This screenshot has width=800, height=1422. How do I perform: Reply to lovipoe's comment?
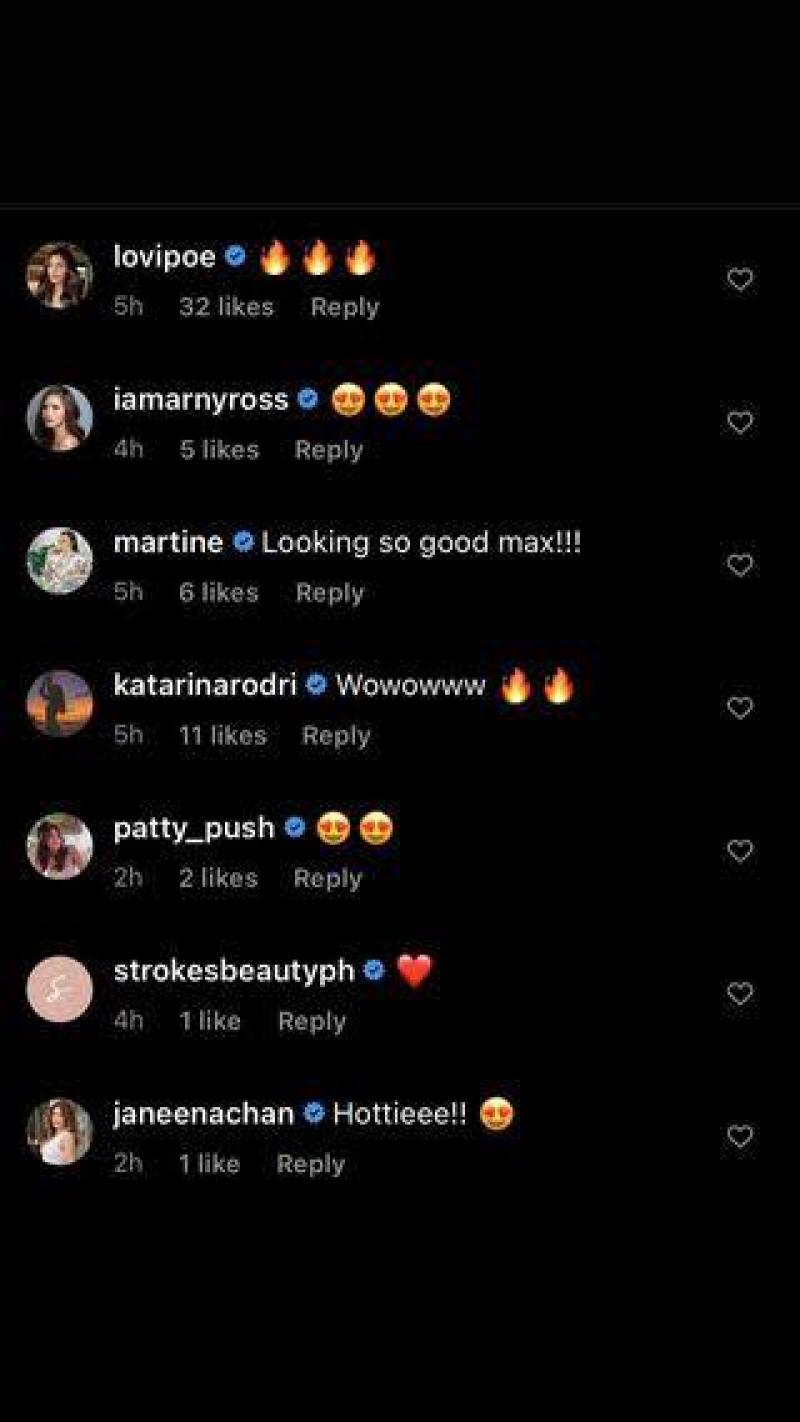coord(345,308)
